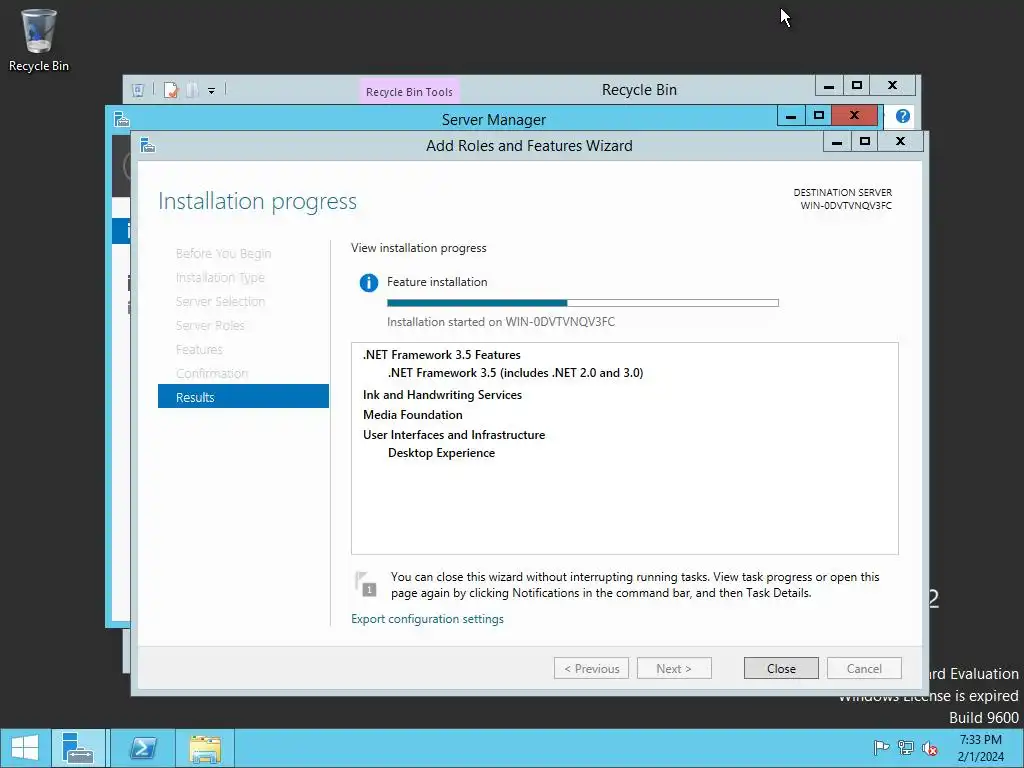The width and height of the screenshot is (1024, 768).
Task: Click the Properties quick access icon in Recycle Bin
Action: click(x=171, y=90)
